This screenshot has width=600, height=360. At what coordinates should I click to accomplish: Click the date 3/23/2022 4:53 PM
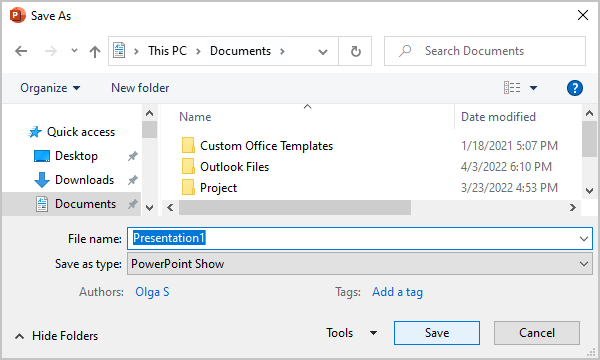tap(509, 188)
